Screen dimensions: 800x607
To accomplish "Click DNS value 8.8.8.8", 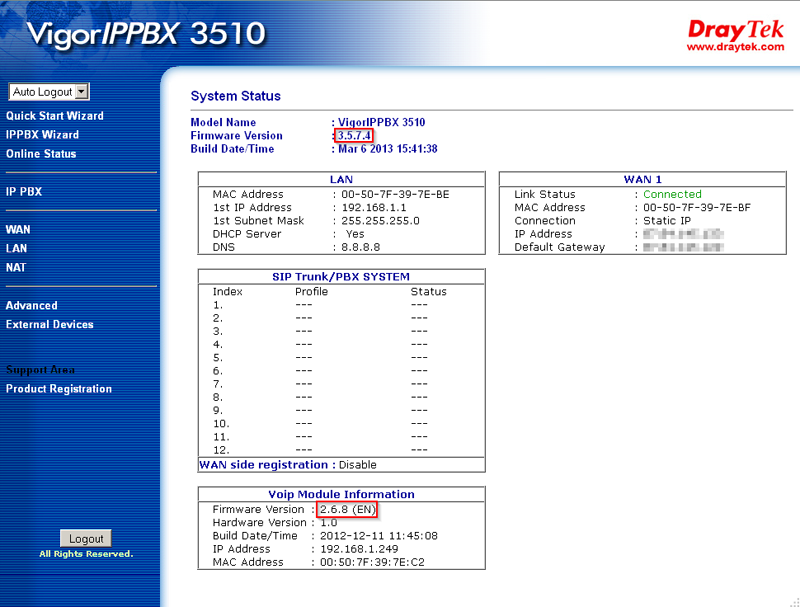I will [361, 247].
